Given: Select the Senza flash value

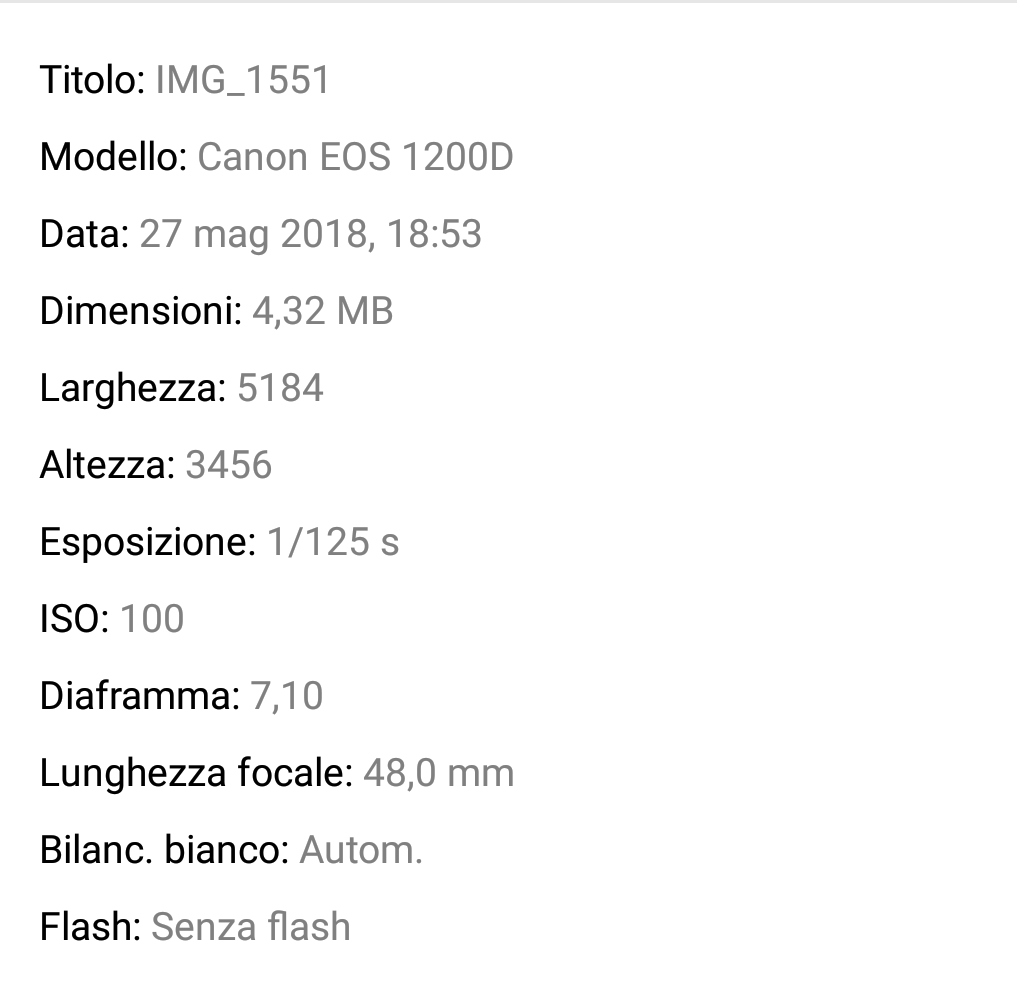Looking at the screenshot, I should (250, 927).
